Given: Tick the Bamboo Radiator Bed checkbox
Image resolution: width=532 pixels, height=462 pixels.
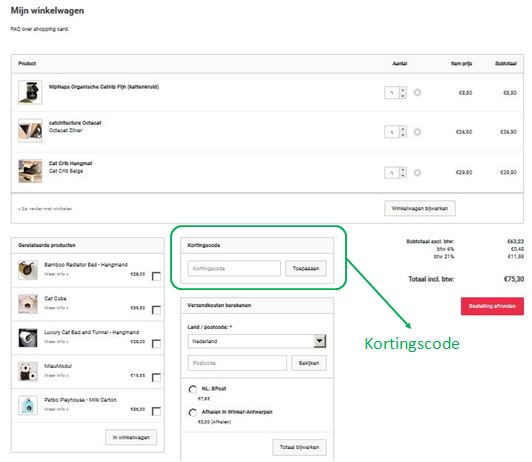Looking at the screenshot, I should [x=156, y=276].
